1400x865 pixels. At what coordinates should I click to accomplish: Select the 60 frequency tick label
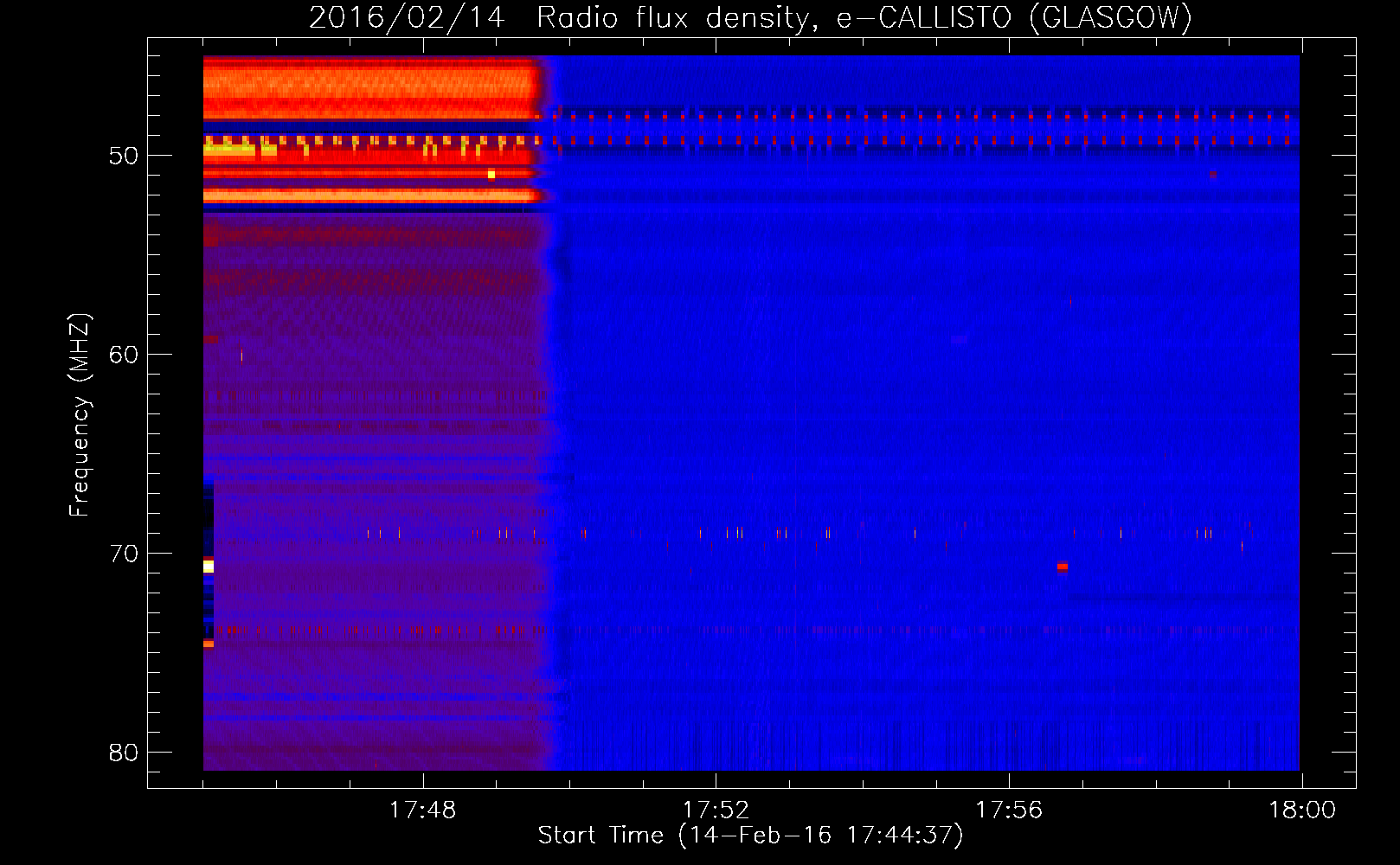coord(124,355)
